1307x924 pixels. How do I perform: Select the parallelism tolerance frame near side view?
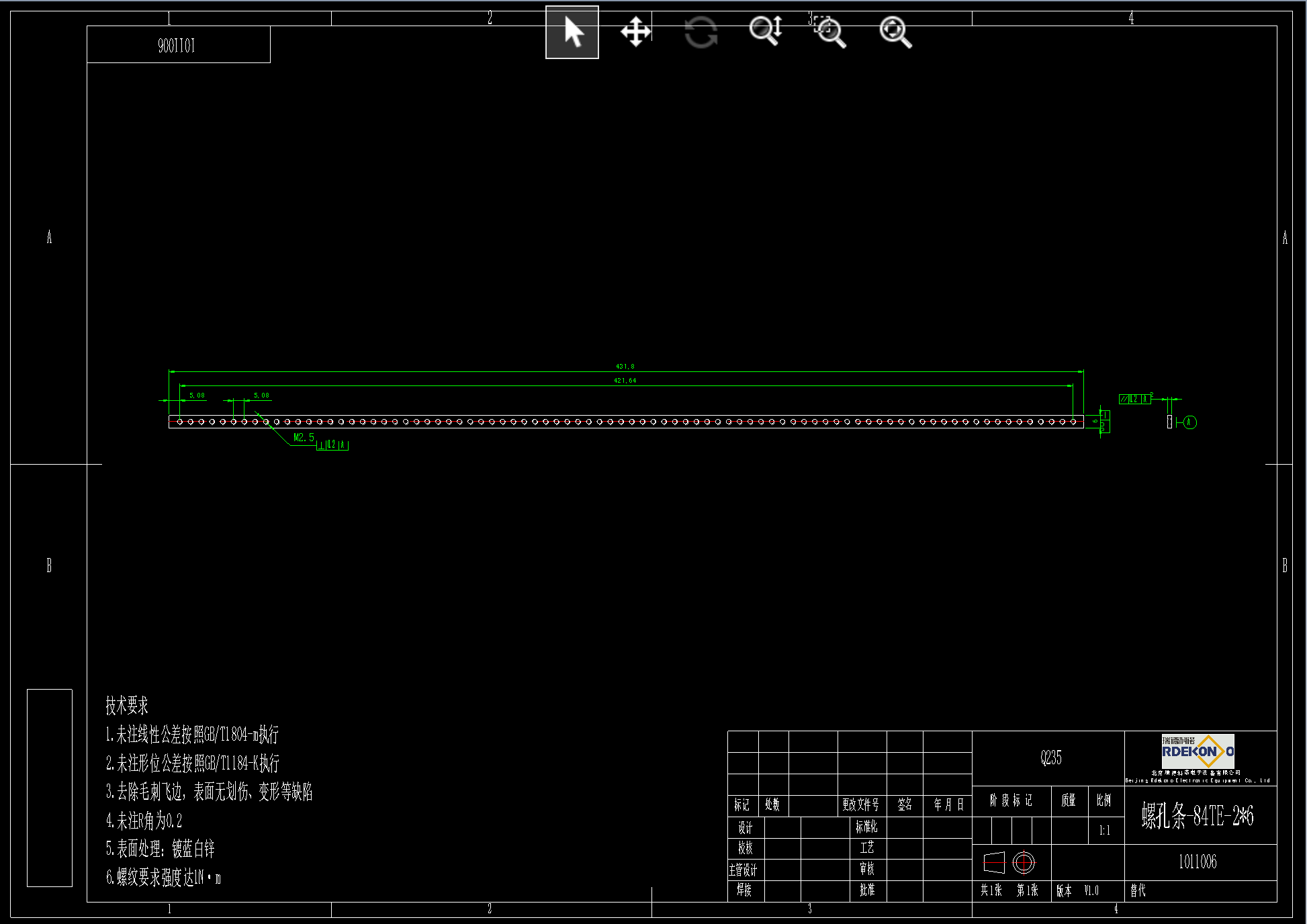(x=1135, y=399)
